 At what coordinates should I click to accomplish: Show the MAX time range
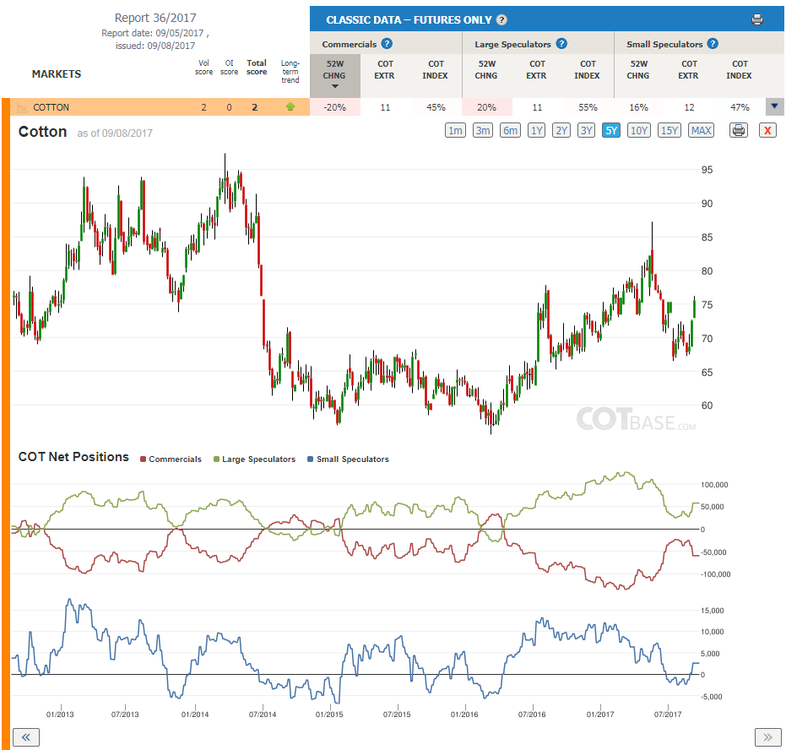coord(701,130)
